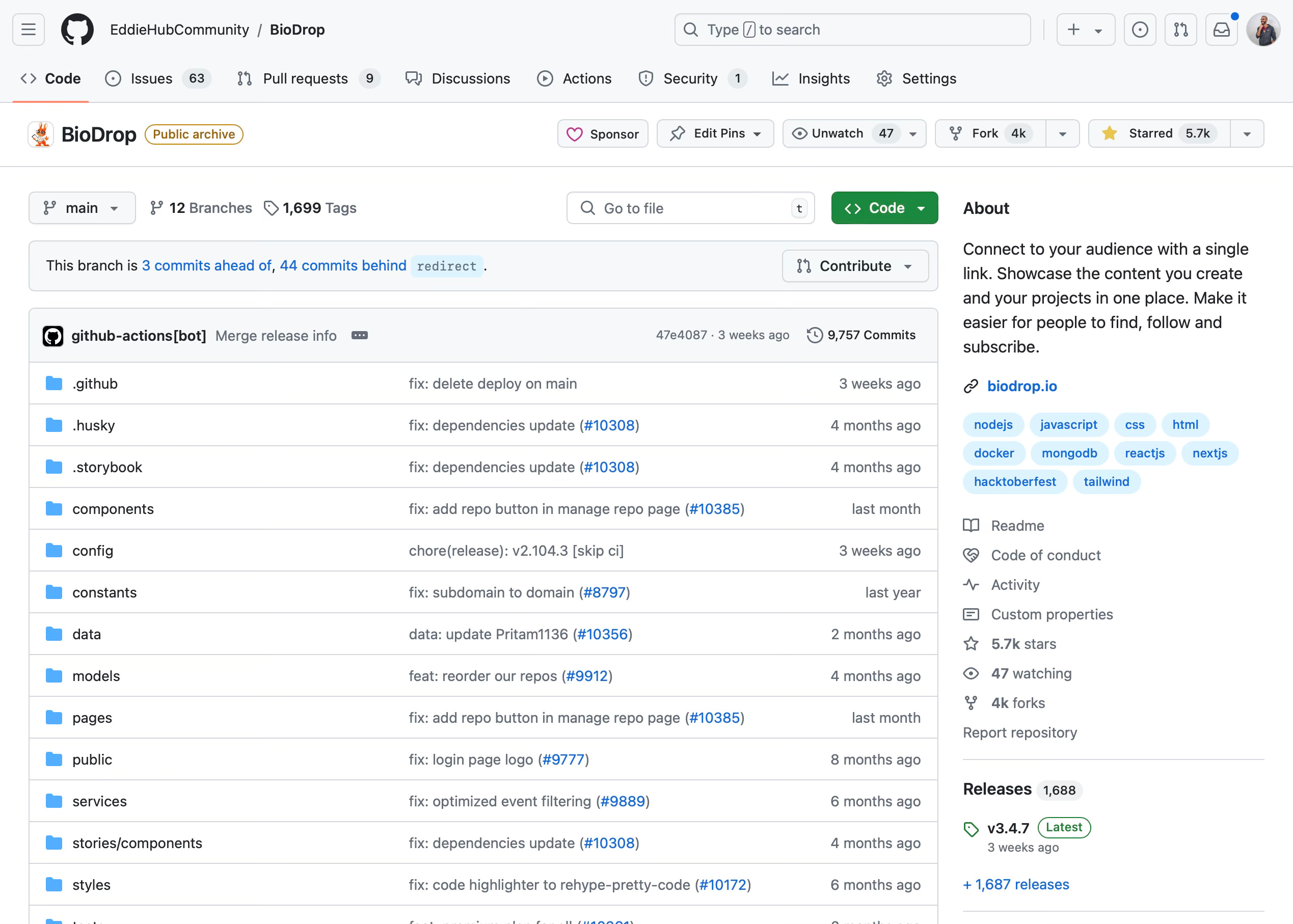
Task: Open the biodrop.io website link
Action: pyautogui.click(x=1021, y=386)
